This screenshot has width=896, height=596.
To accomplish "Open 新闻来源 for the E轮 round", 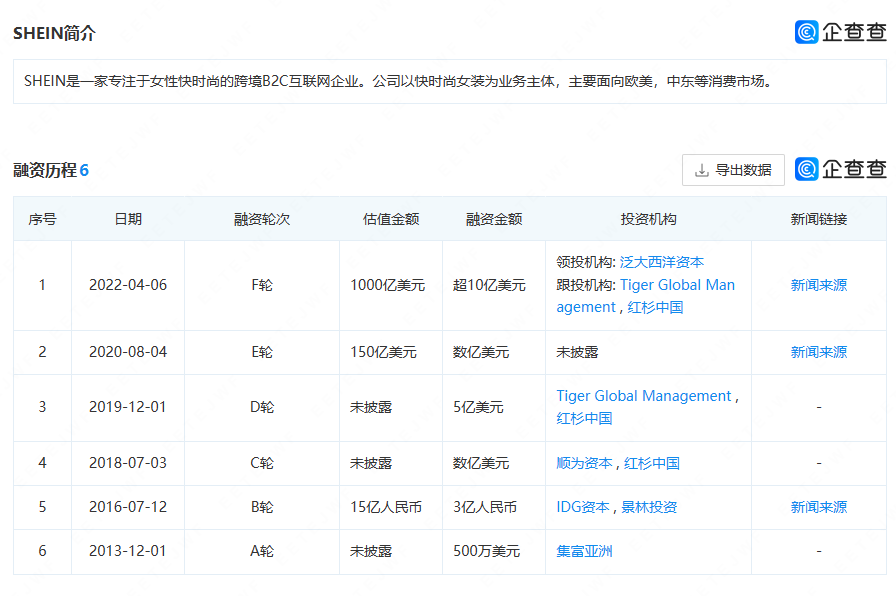I will (x=818, y=352).
